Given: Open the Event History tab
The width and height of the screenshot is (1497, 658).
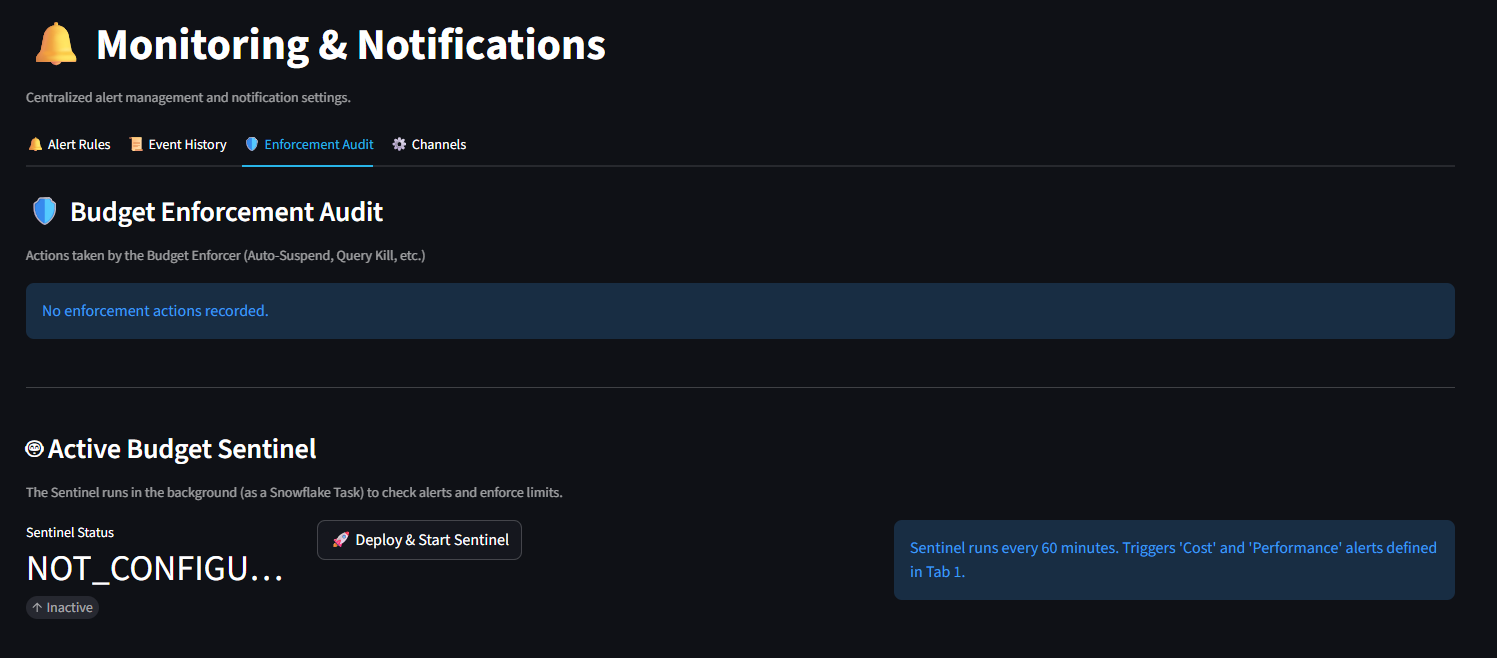Looking at the screenshot, I should [x=178, y=144].
